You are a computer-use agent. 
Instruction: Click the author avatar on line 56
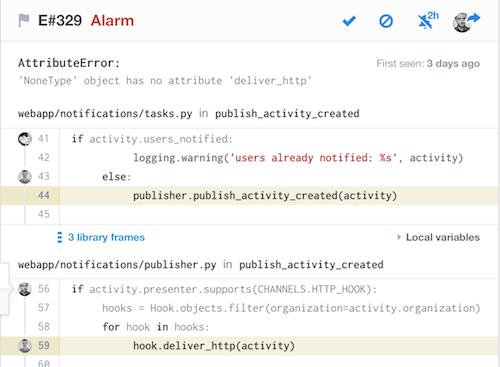25,289
